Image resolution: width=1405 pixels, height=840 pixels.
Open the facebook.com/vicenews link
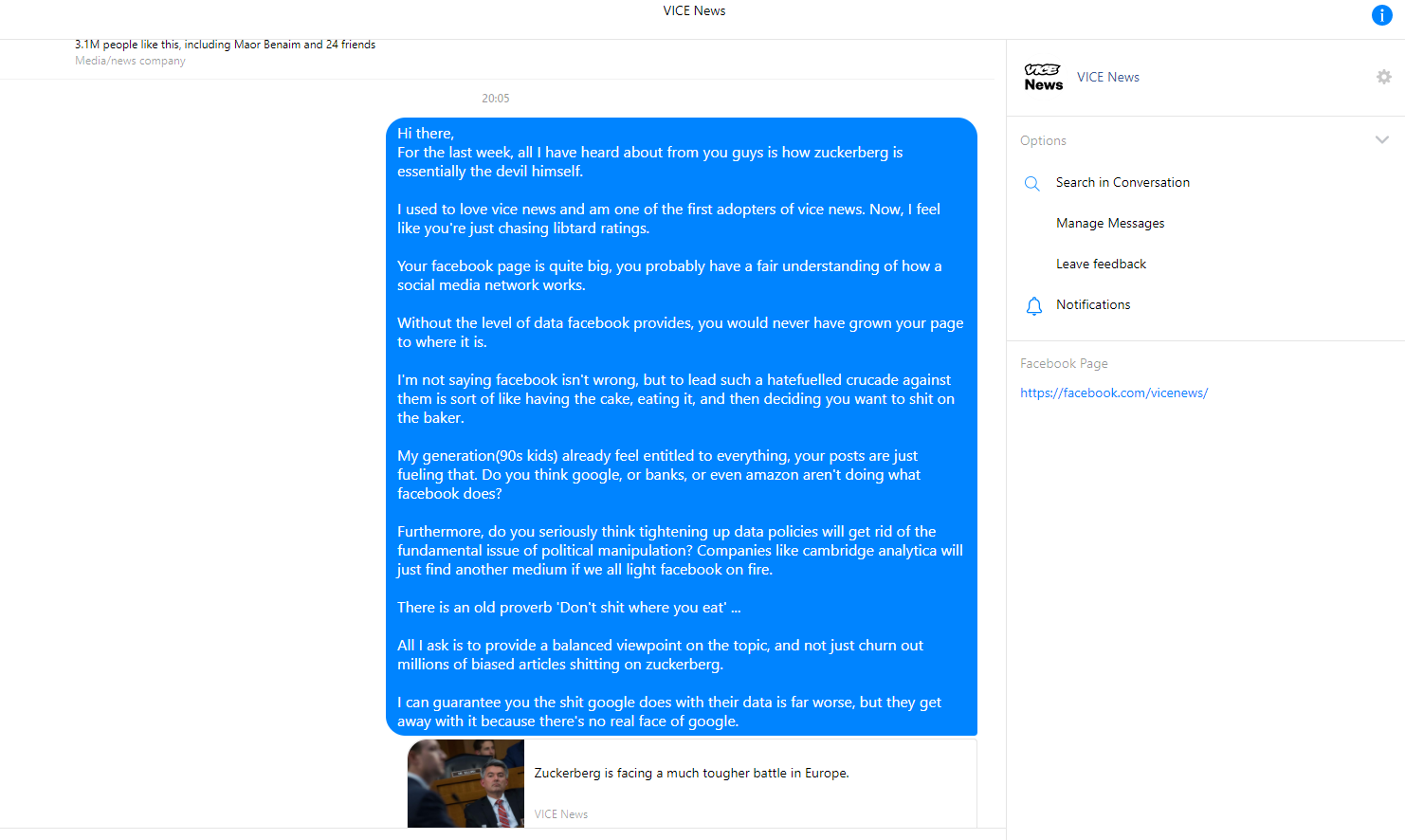point(1113,393)
